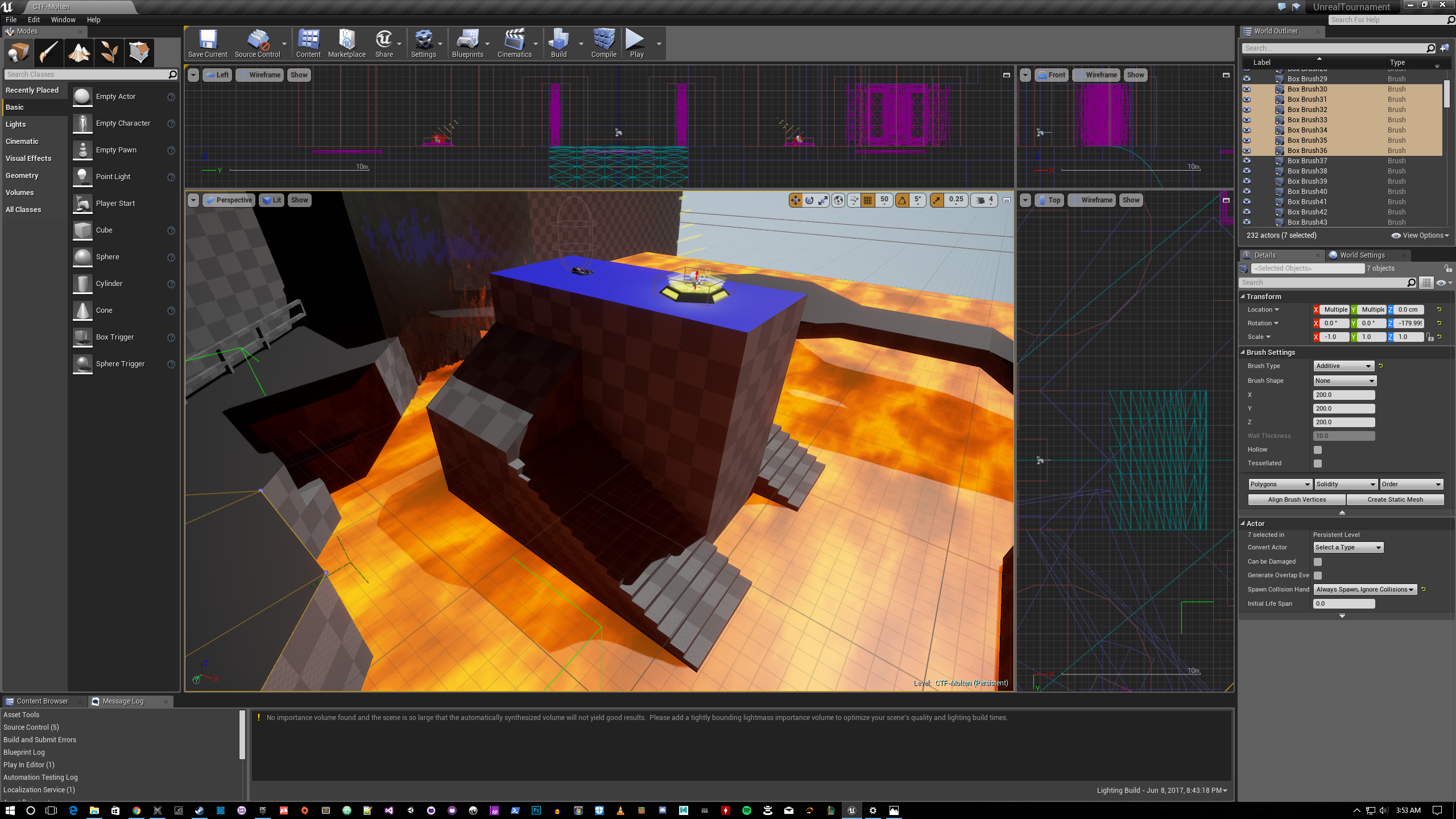
Task: Toggle scale snapping in perspective viewport
Action: point(937,200)
